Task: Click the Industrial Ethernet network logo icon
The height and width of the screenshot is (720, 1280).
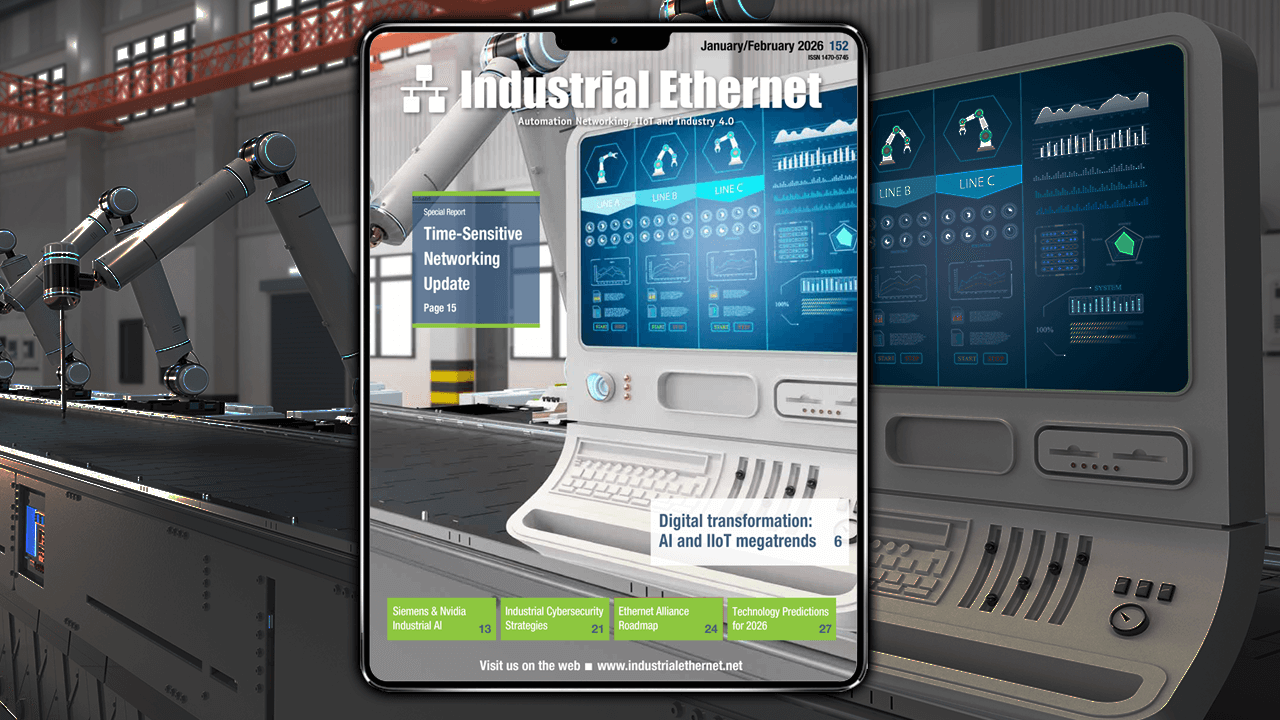Action: pyautogui.click(x=424, y=89)
